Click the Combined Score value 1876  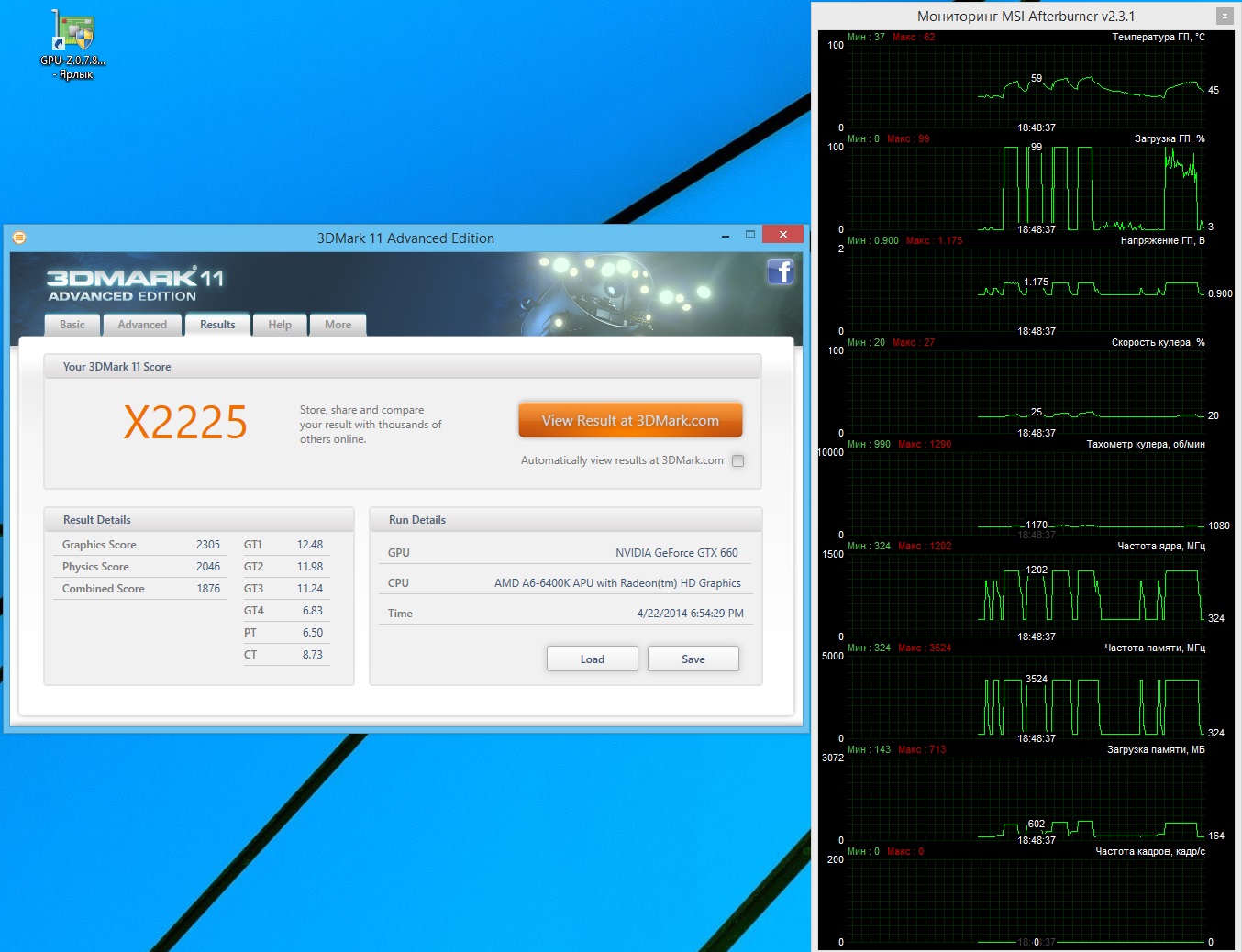pos(208,589)
